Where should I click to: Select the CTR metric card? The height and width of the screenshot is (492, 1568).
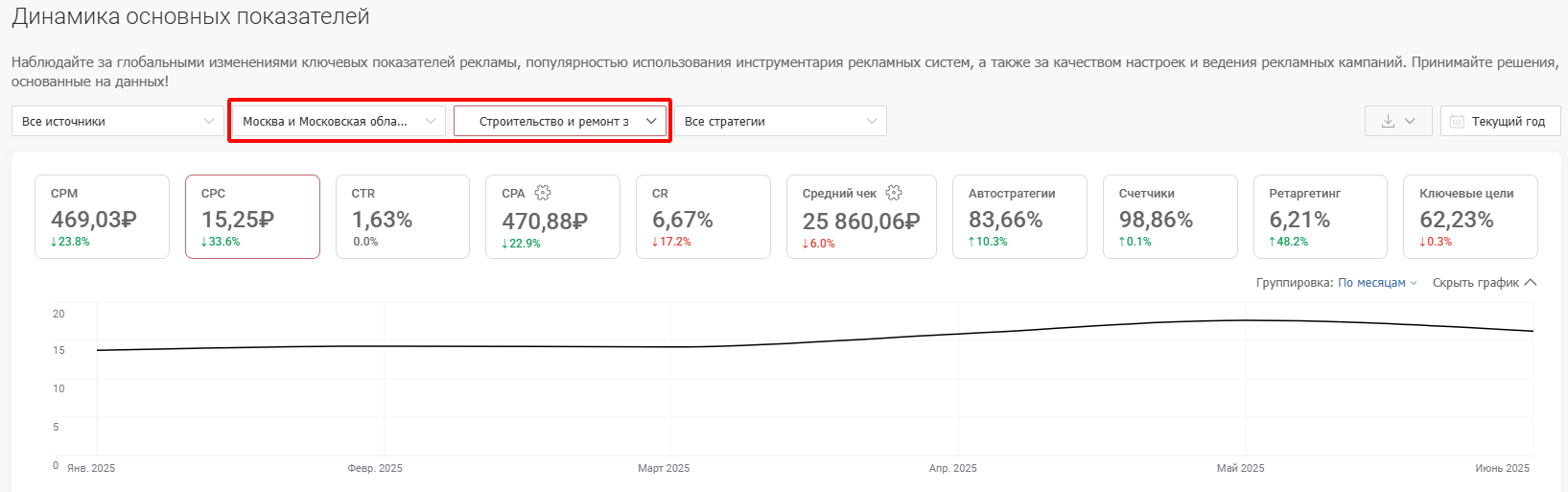[x=403, y=217]
